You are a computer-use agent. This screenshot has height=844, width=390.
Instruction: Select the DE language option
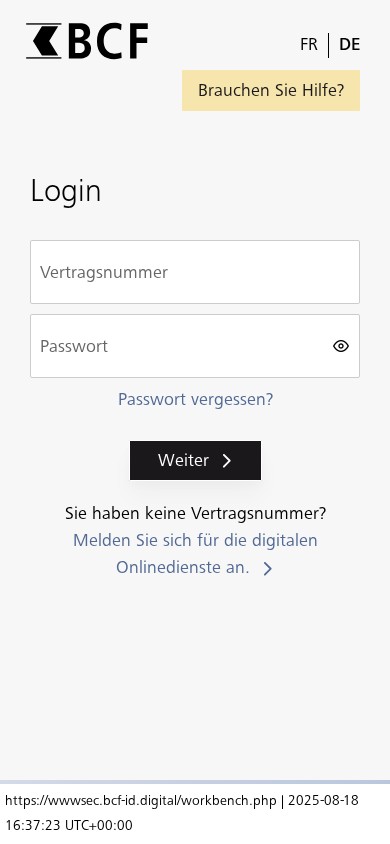(x=350, y=44)
